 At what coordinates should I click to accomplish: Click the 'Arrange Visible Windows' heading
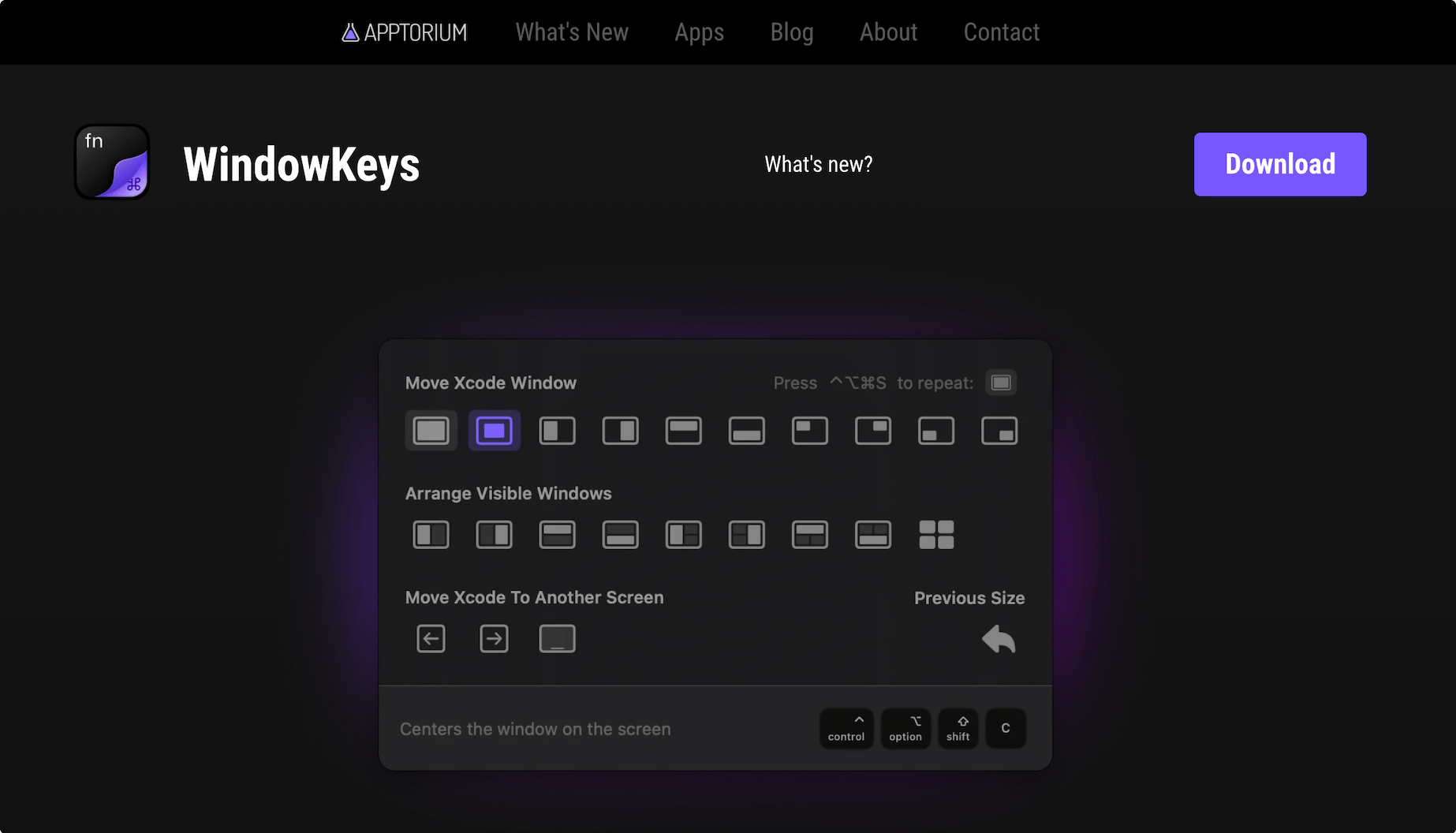click(509, 494)
